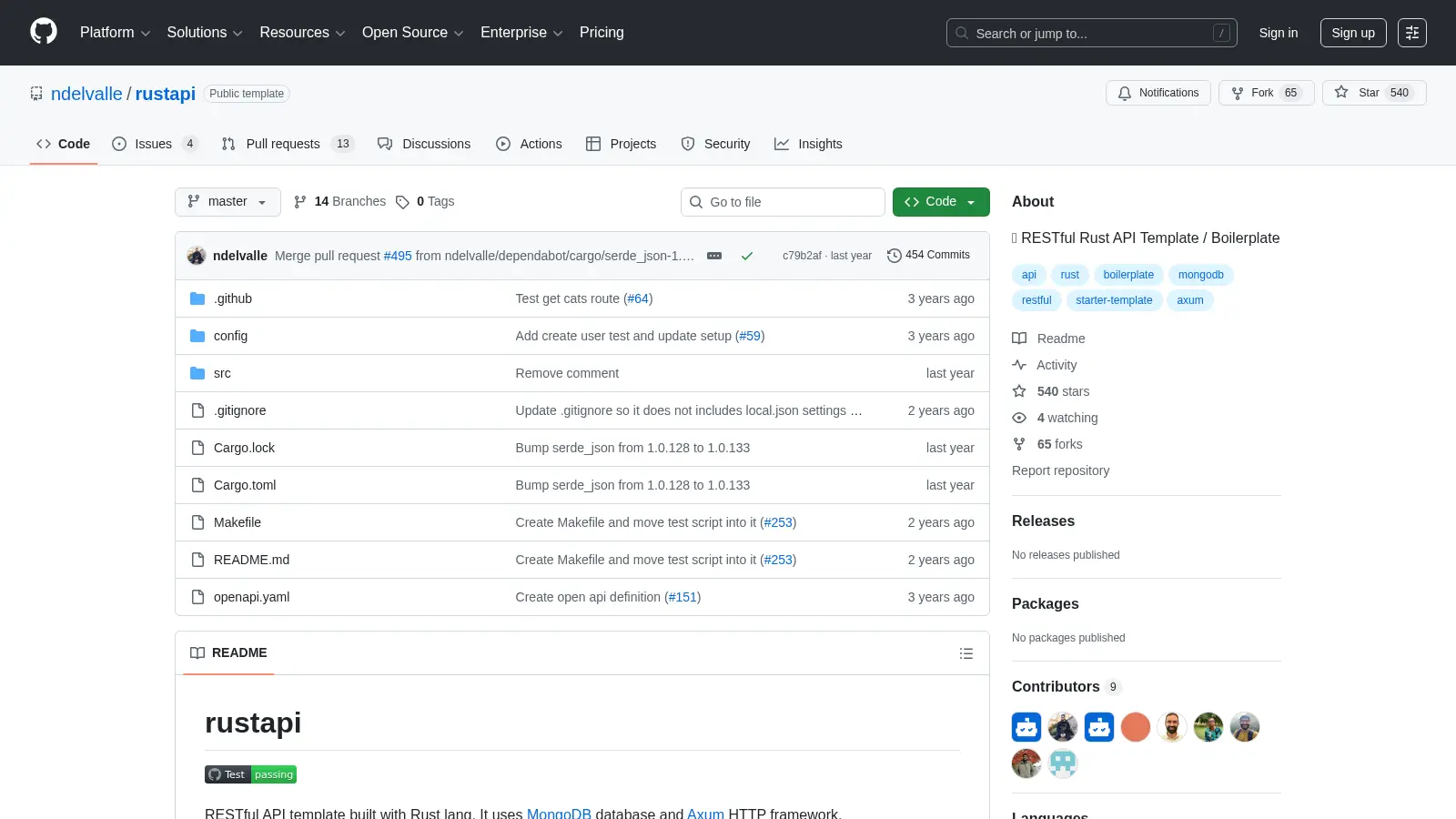Open the orange circle contributor avatar
The width and height of the screenshot is (1456, 819).
(1136, 727)
